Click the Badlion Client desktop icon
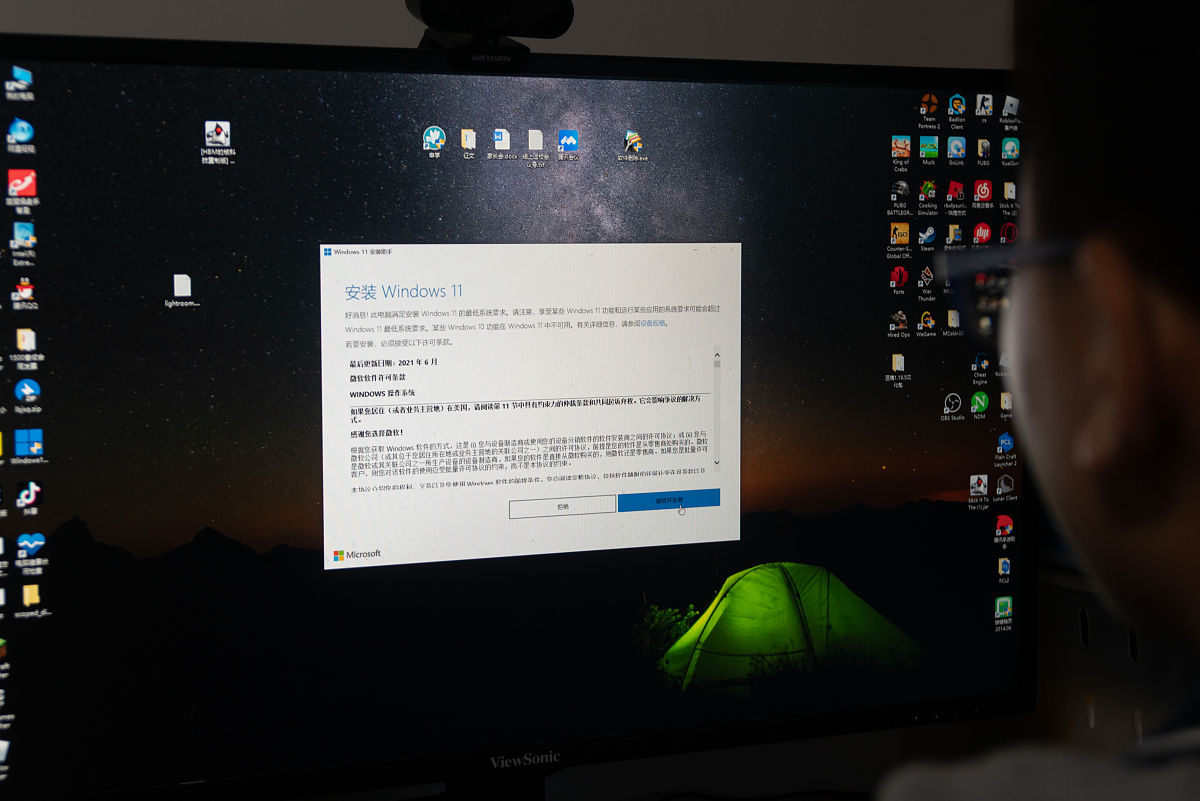This screenshot has height=801, width=1200. click(956, 106)
